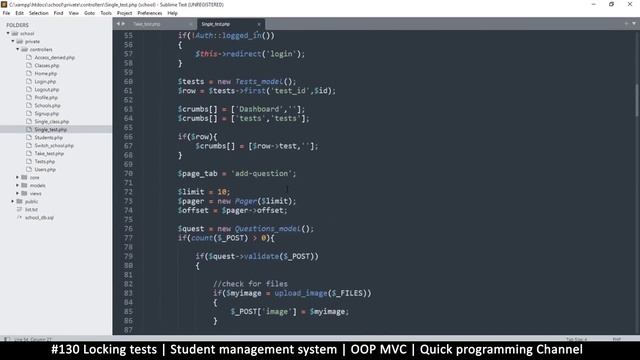Open Students.php in sidebar
Screen dimensions: 640x360
pos(49,138)
